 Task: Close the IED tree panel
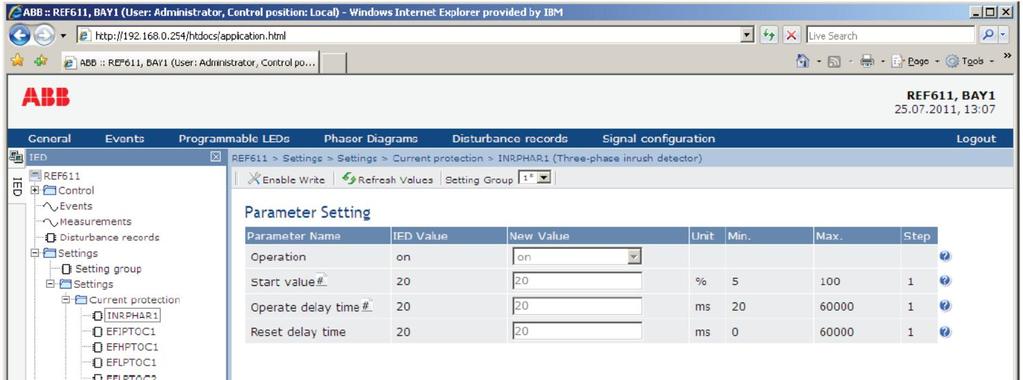(x=217, y=157)
